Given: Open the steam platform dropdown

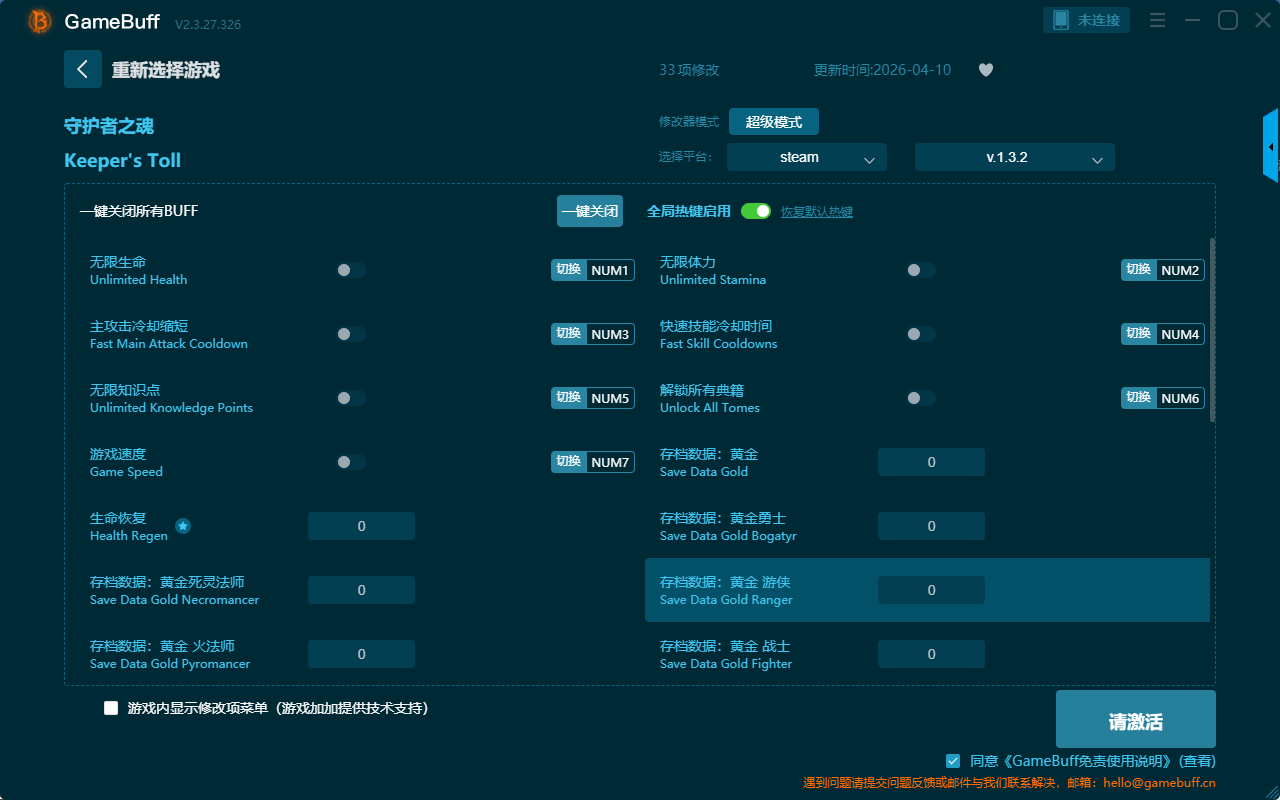Looking at the screenshot, I should point(806,157).
